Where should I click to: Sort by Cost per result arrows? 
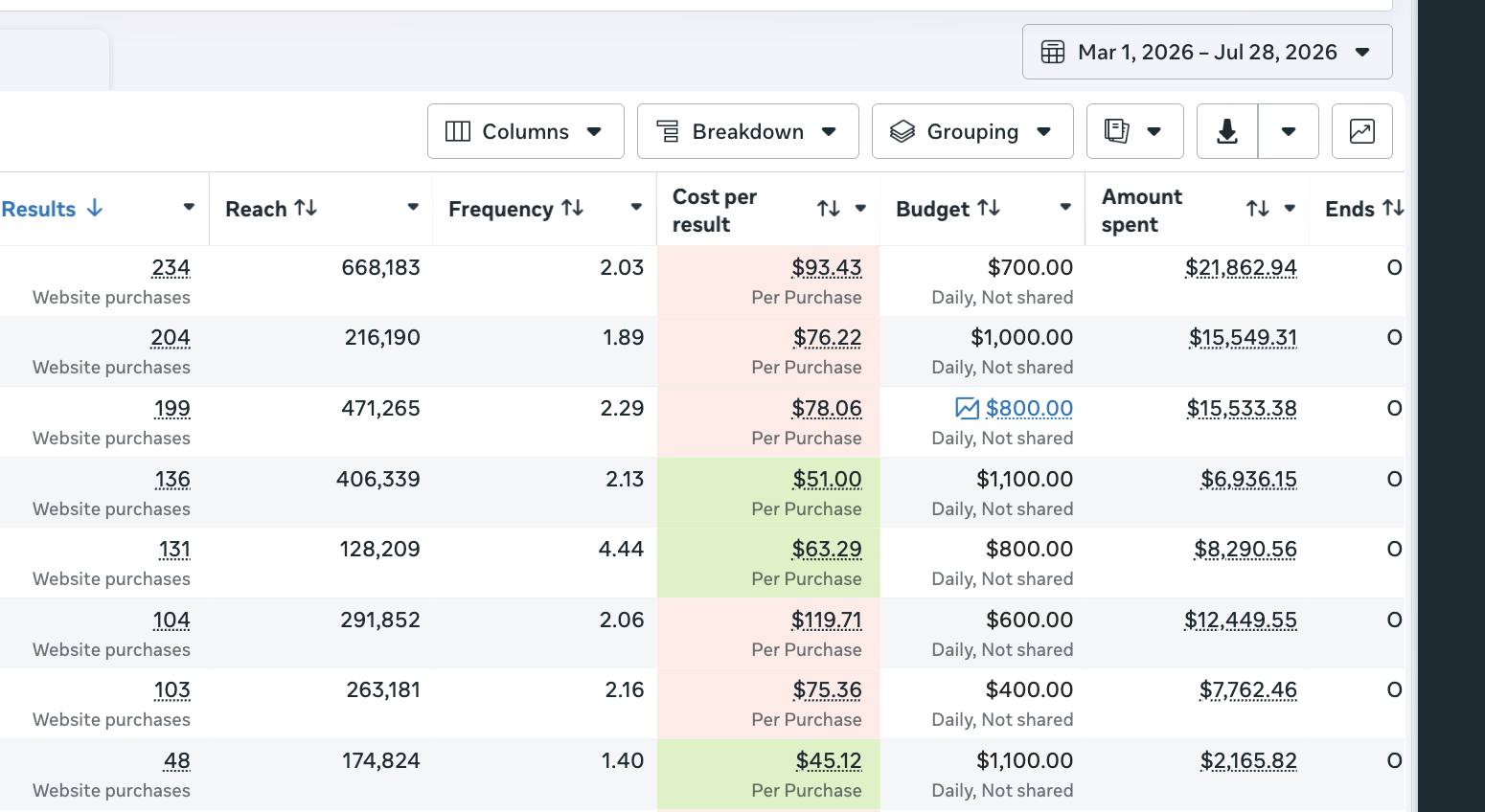tap(829, 209)
